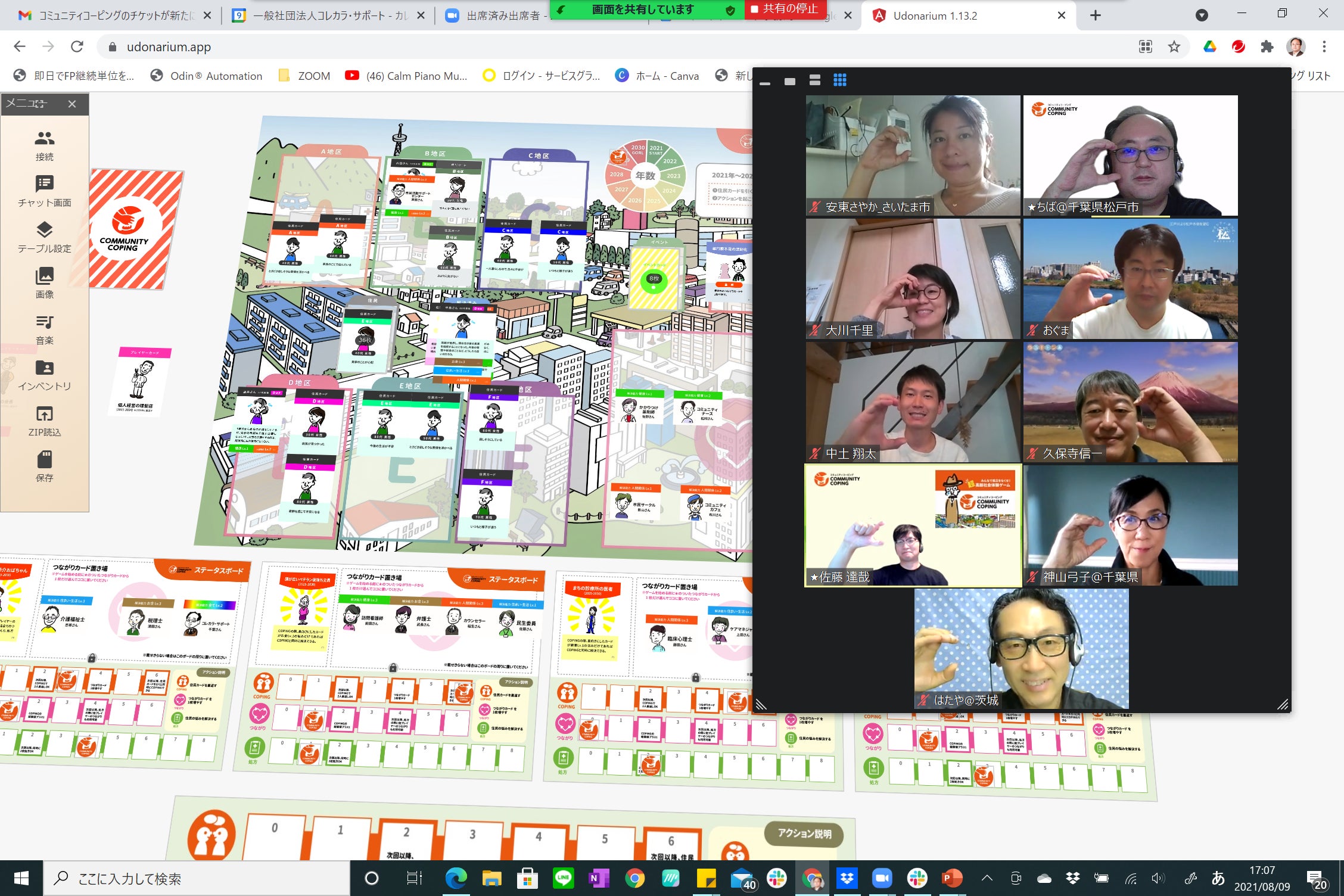Switch Zoom panel to single-speaker view
This screenshot has width=1344, height=896.
pyautogui.click(x=790, y=81)
